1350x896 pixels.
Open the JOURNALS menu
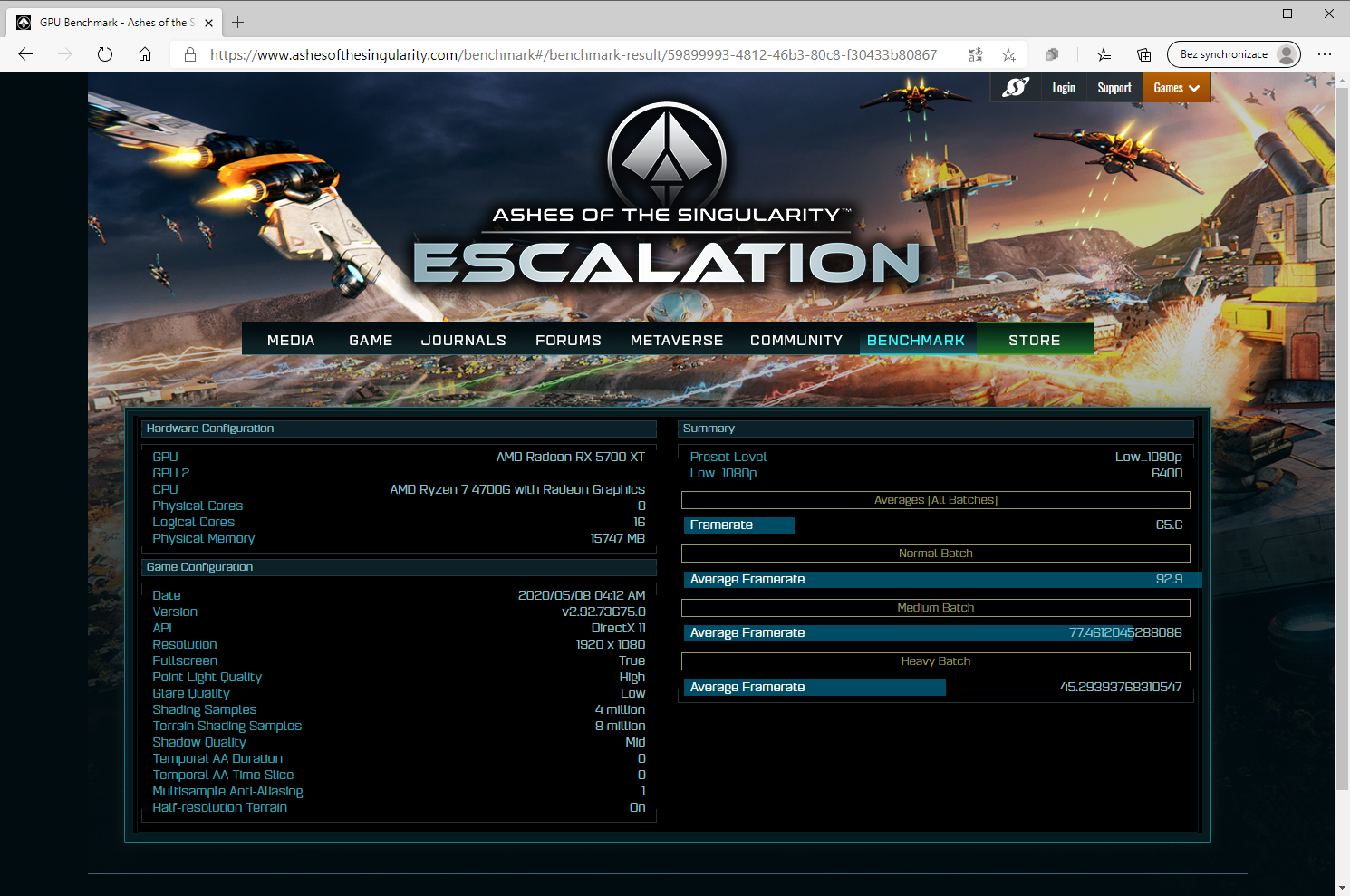[x=463, y=340]
